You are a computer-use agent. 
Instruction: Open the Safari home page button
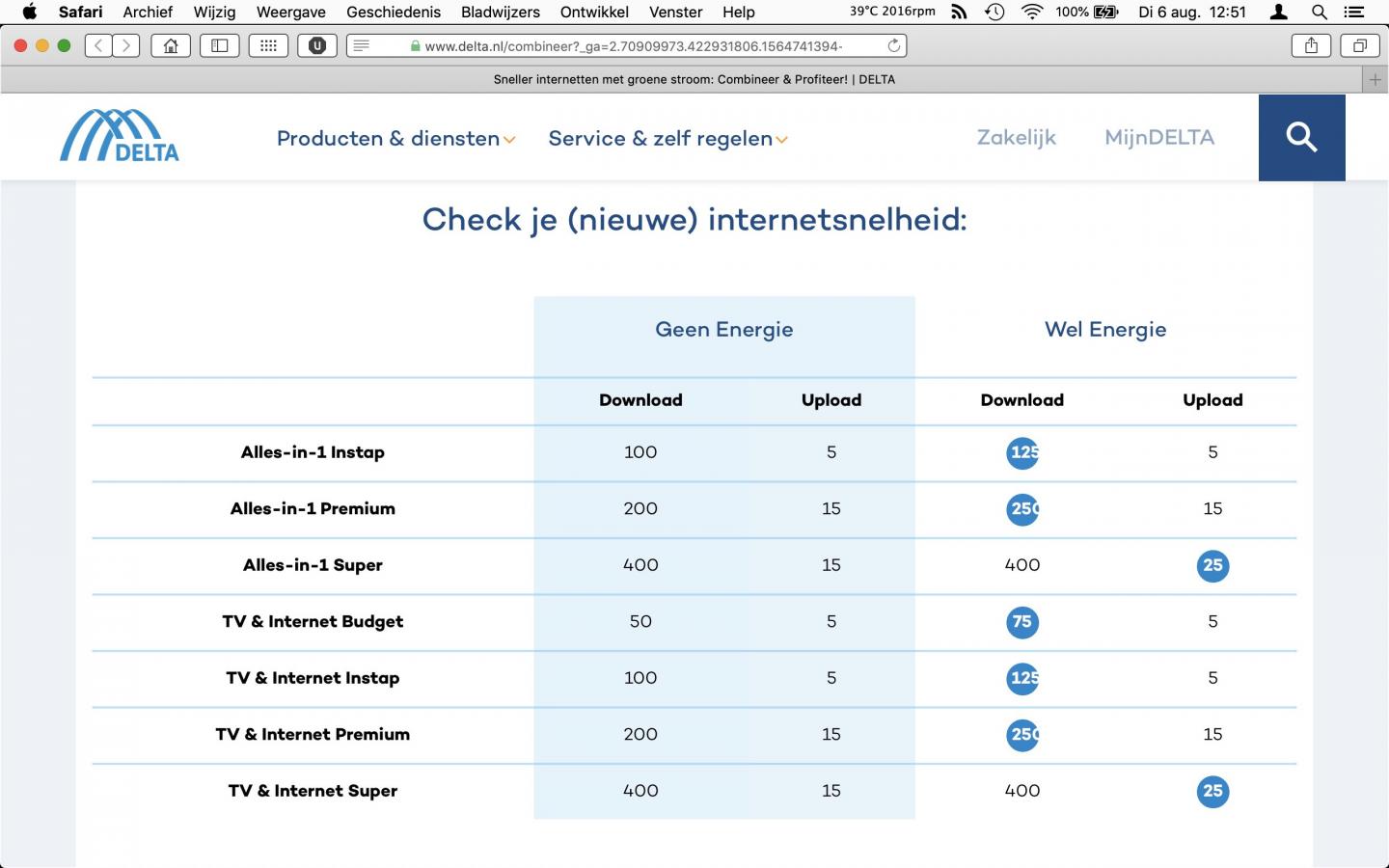(171, 45)
